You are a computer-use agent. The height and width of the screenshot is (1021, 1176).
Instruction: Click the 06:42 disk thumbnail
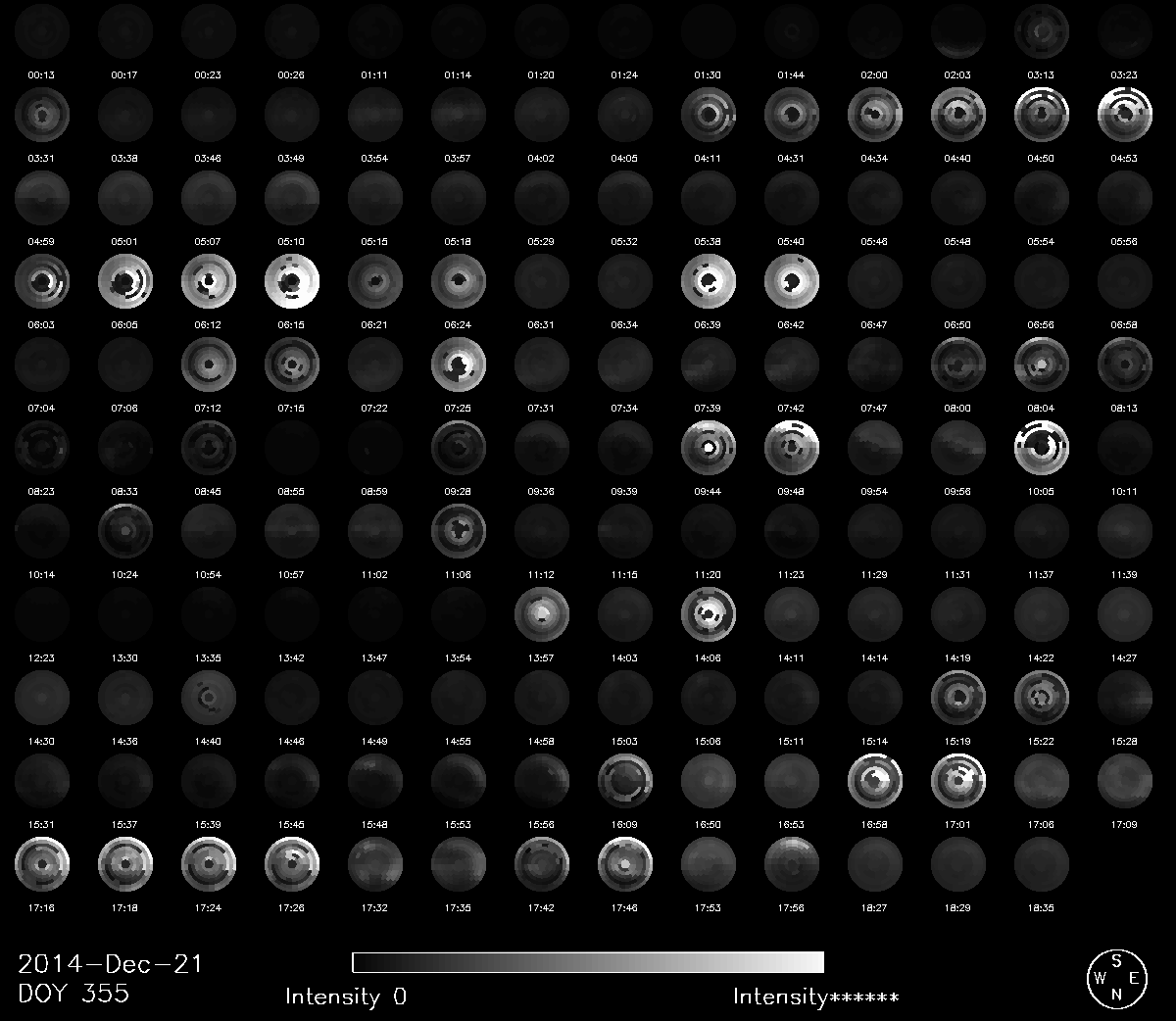[791, 282]
